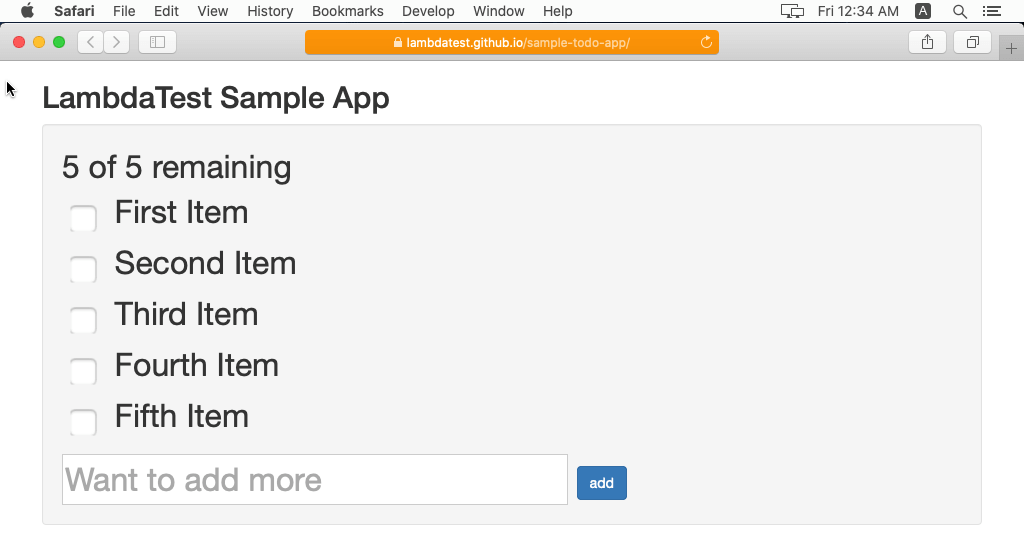Open Spotlight search in the menu bar
This screenshot has width=1024, height=540.
pyautogui.click(x=960, y=11)
